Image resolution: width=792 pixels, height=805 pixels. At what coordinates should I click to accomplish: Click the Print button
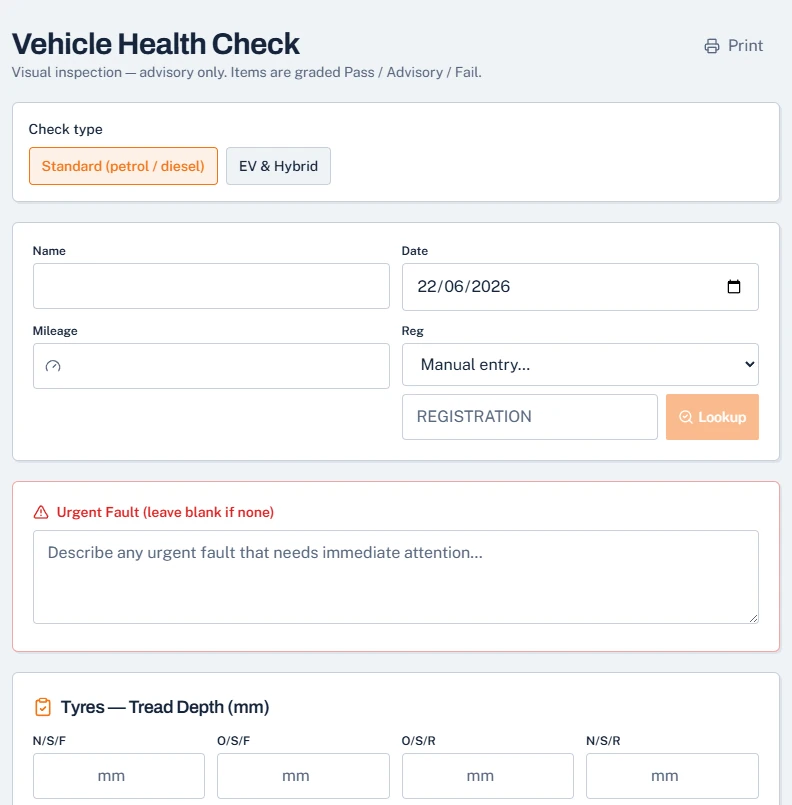(x=733, y=46)
